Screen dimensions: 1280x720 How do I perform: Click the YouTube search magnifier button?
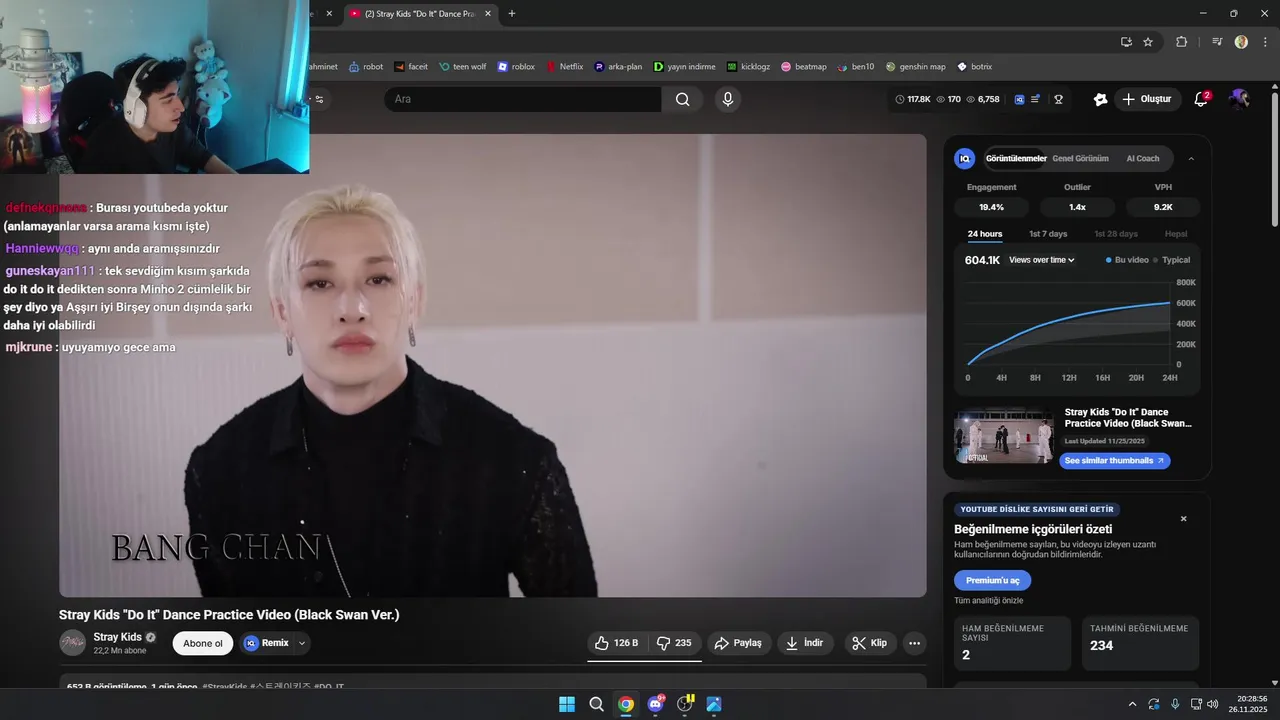[682, 99]
